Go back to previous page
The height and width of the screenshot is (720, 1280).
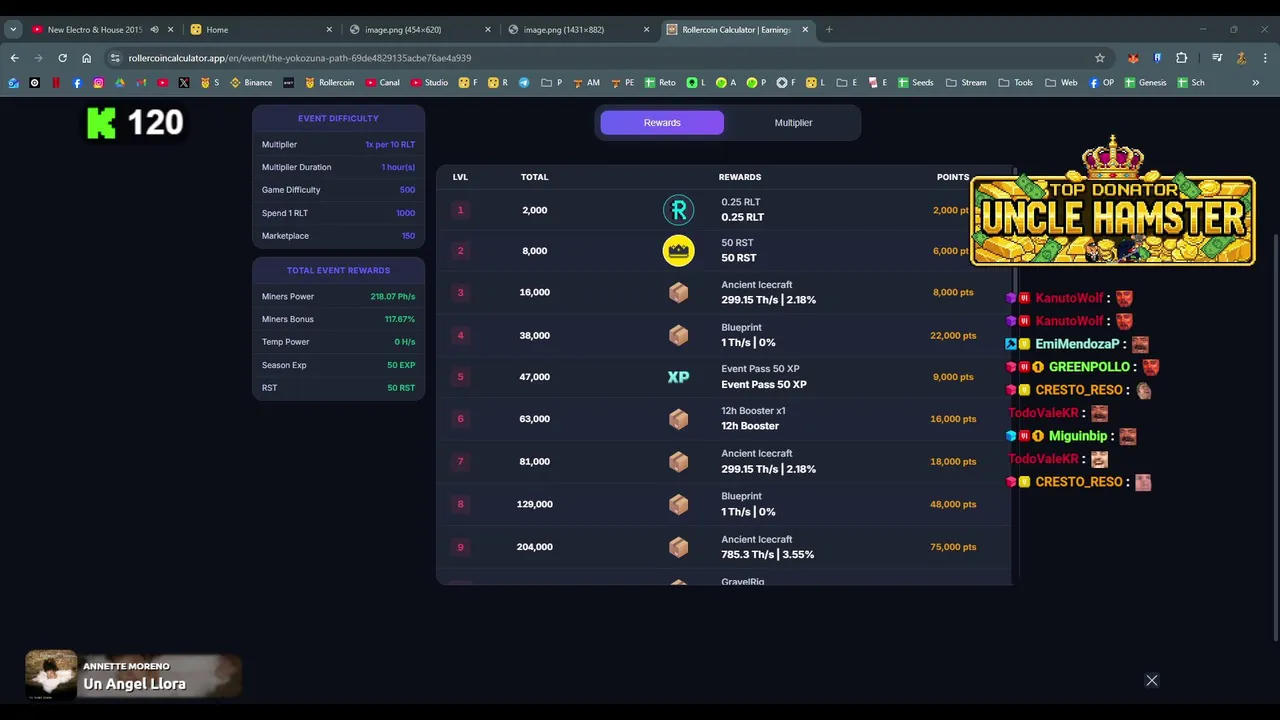[14, 58]
